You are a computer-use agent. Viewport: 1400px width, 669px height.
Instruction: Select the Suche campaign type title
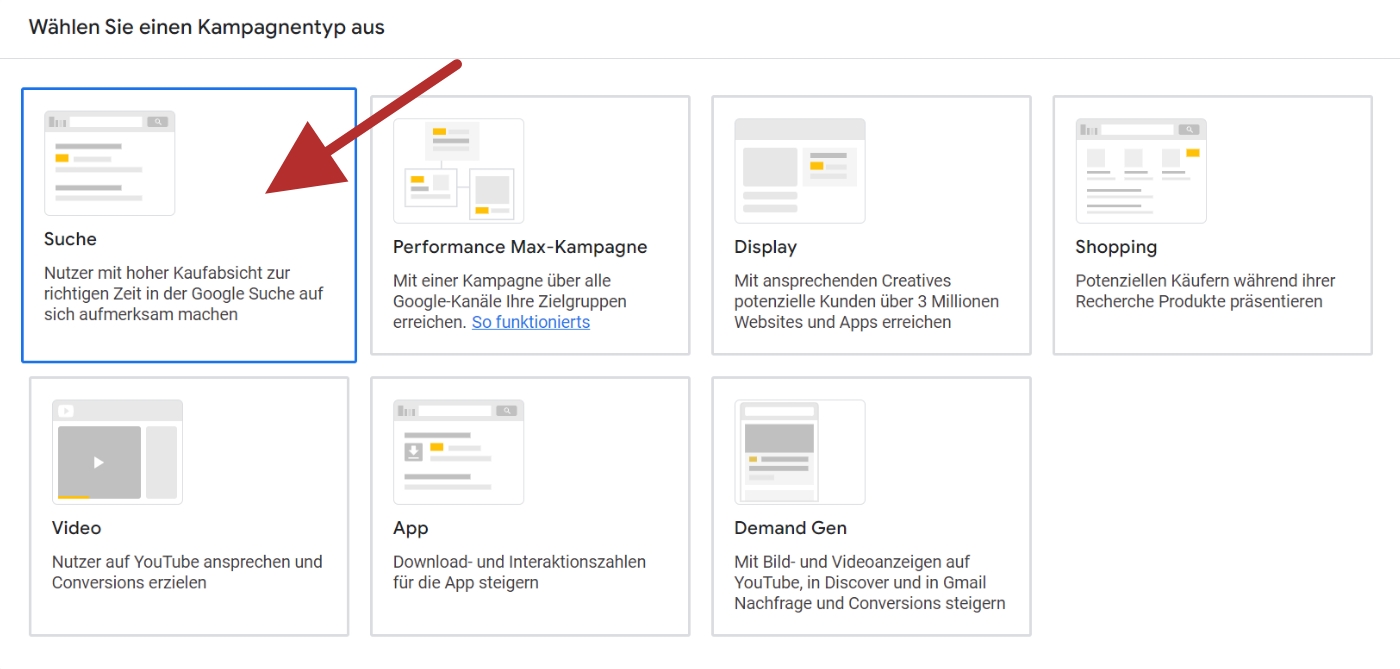[70, 239]
